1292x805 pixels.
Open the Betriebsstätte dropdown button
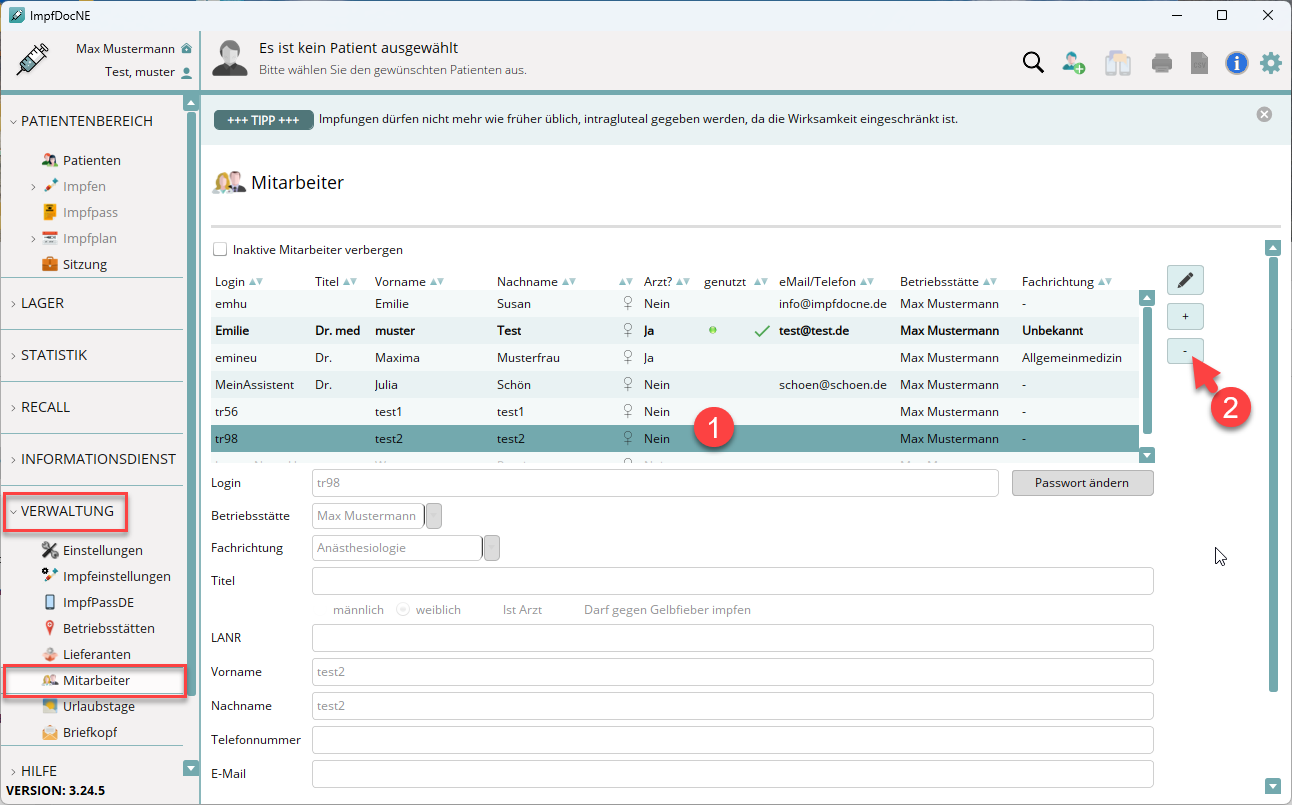(x=434, y=516)
